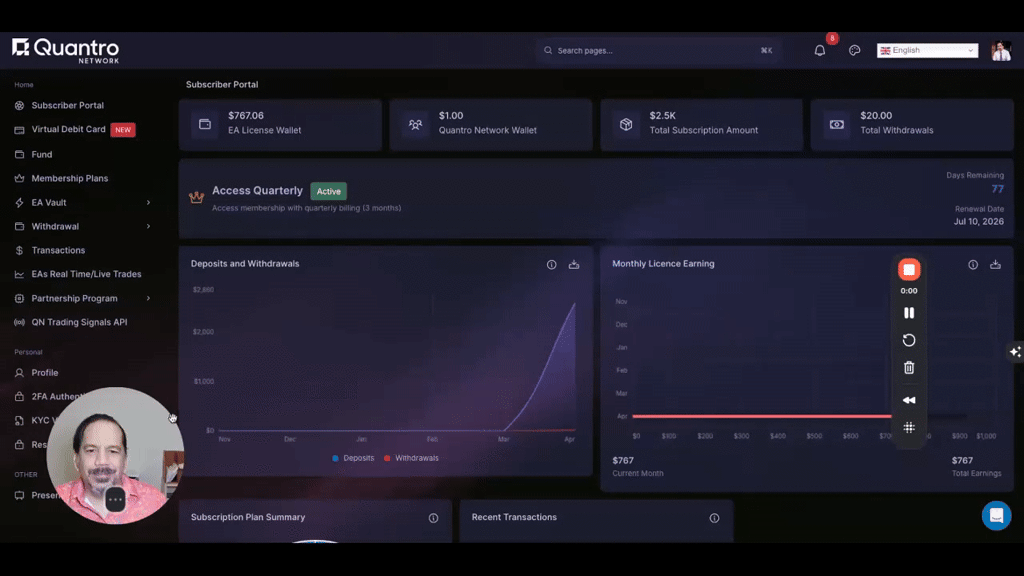Open the English language dropdown
The height and width of the screenshot is (576, 1024).
point(927,50)
